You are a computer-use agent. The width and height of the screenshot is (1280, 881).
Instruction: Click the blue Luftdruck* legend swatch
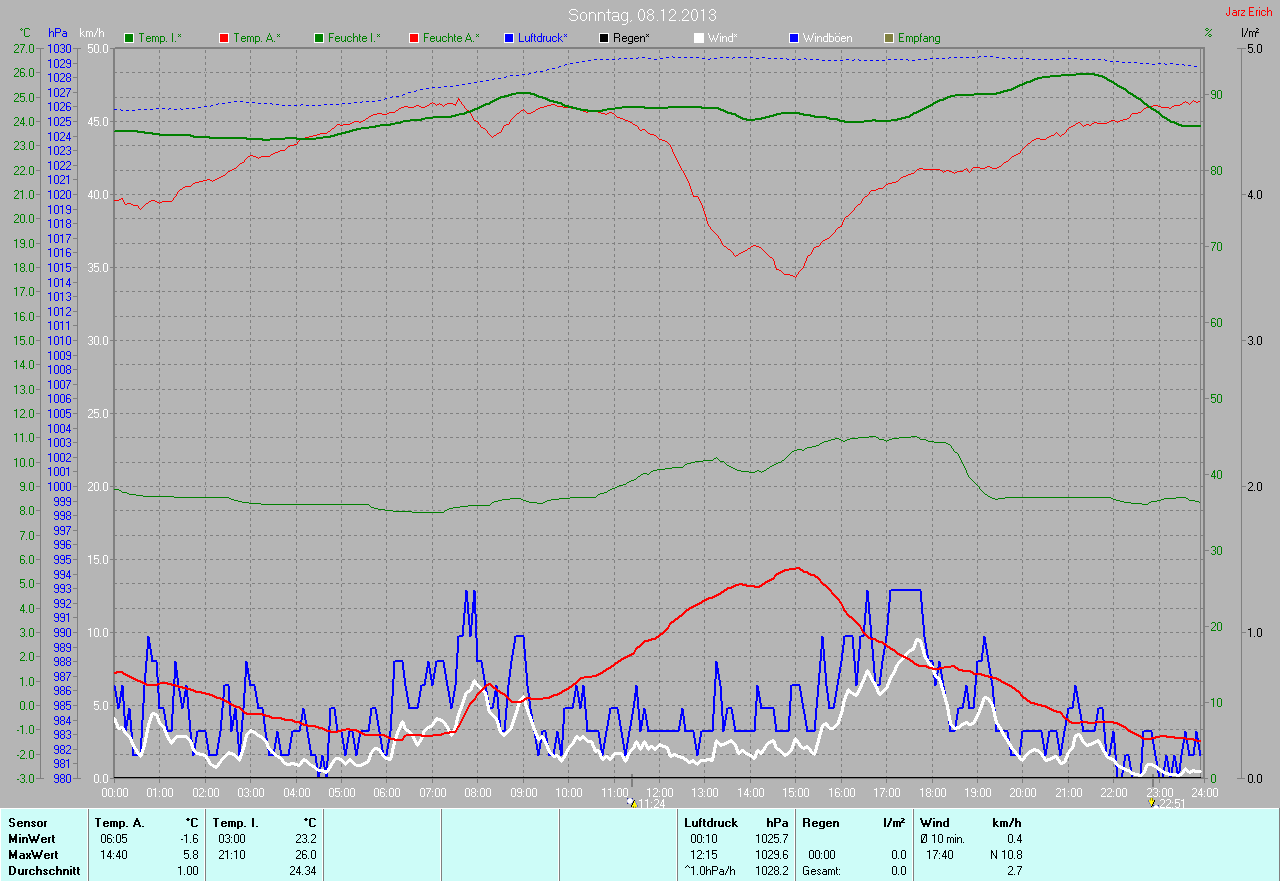509,38
